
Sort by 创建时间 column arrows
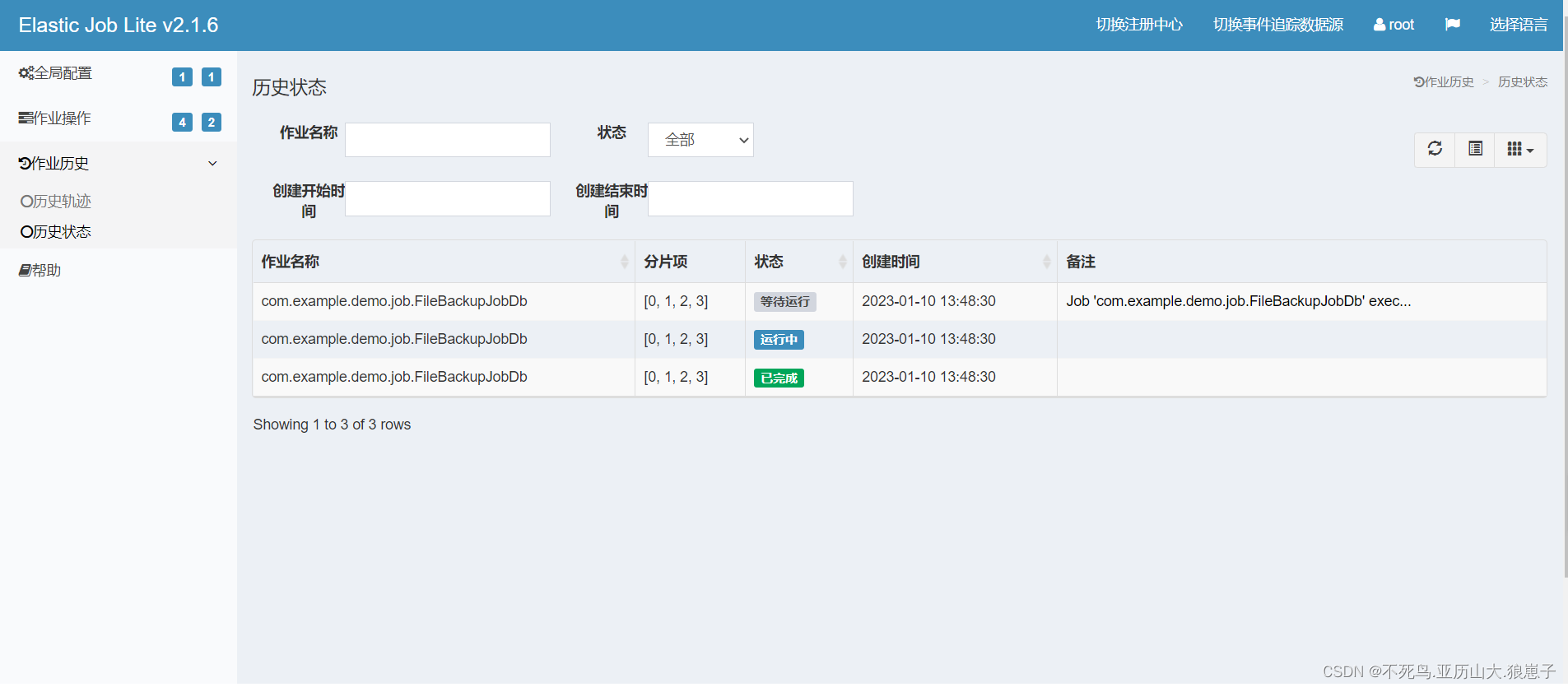tap(1046, 262)
